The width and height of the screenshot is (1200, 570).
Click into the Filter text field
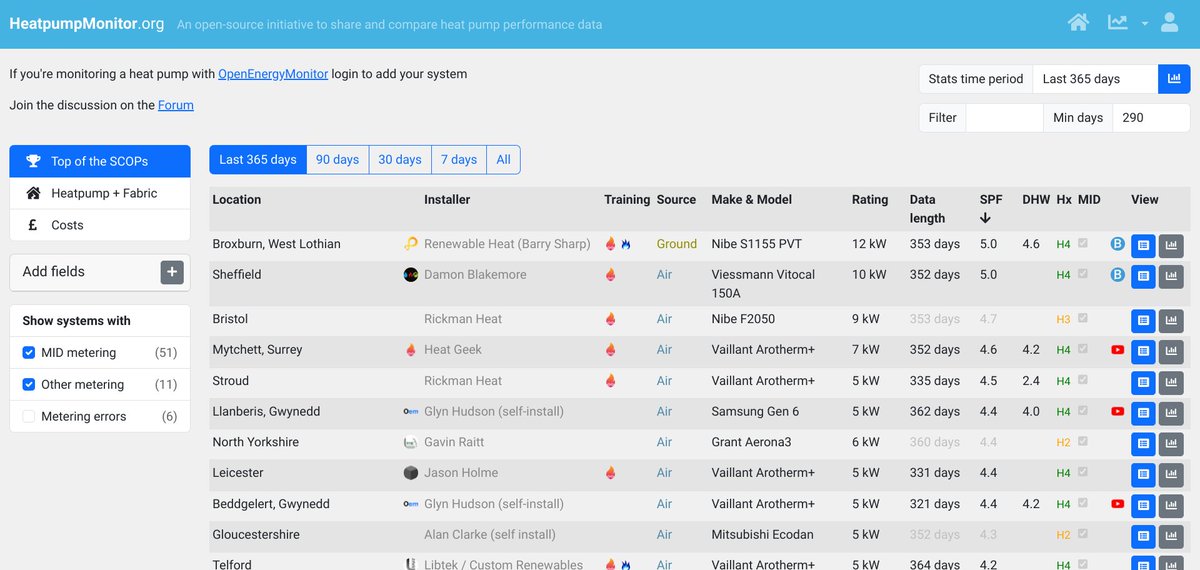click(x=1005, y=118)
